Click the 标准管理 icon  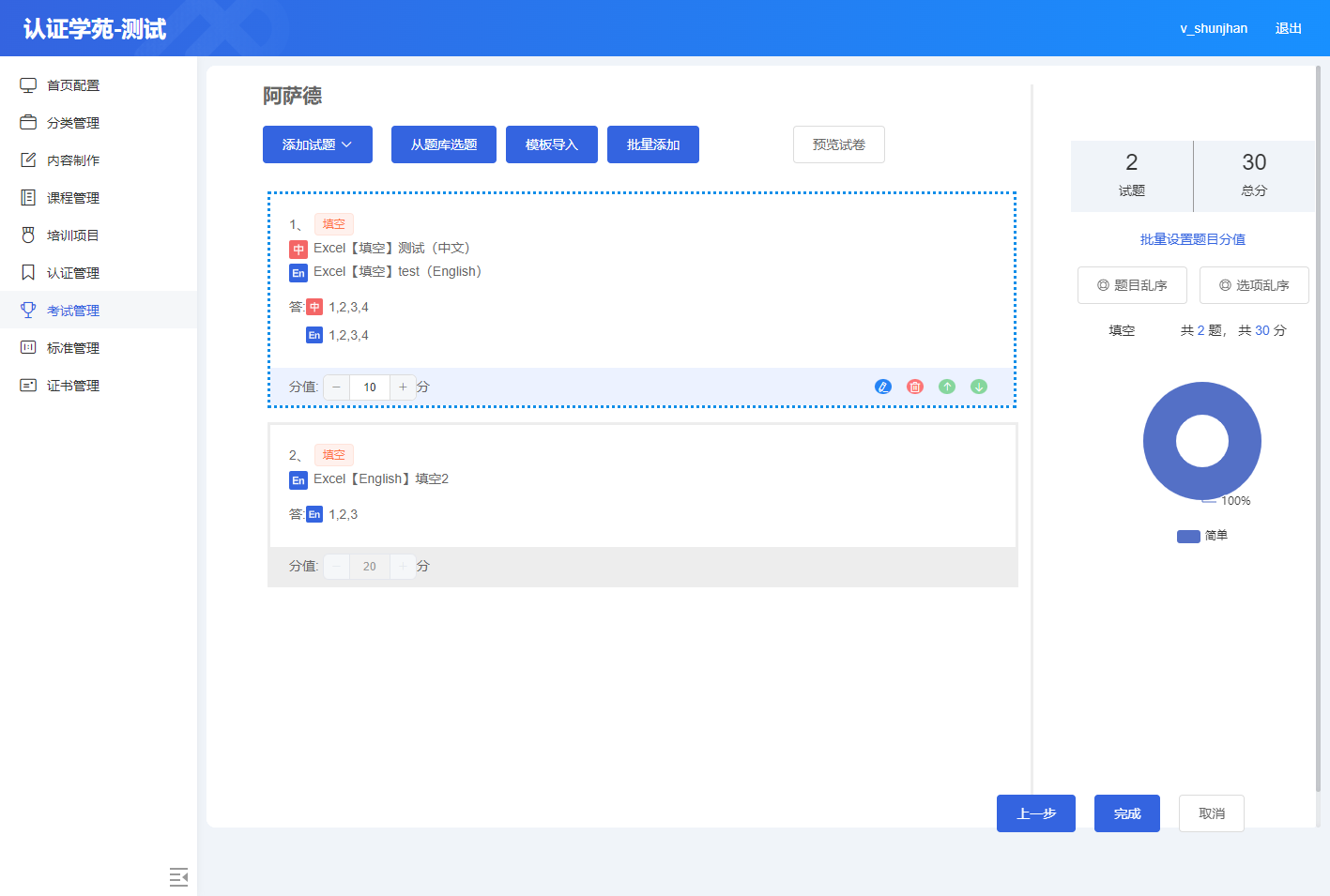click(28, 348)
